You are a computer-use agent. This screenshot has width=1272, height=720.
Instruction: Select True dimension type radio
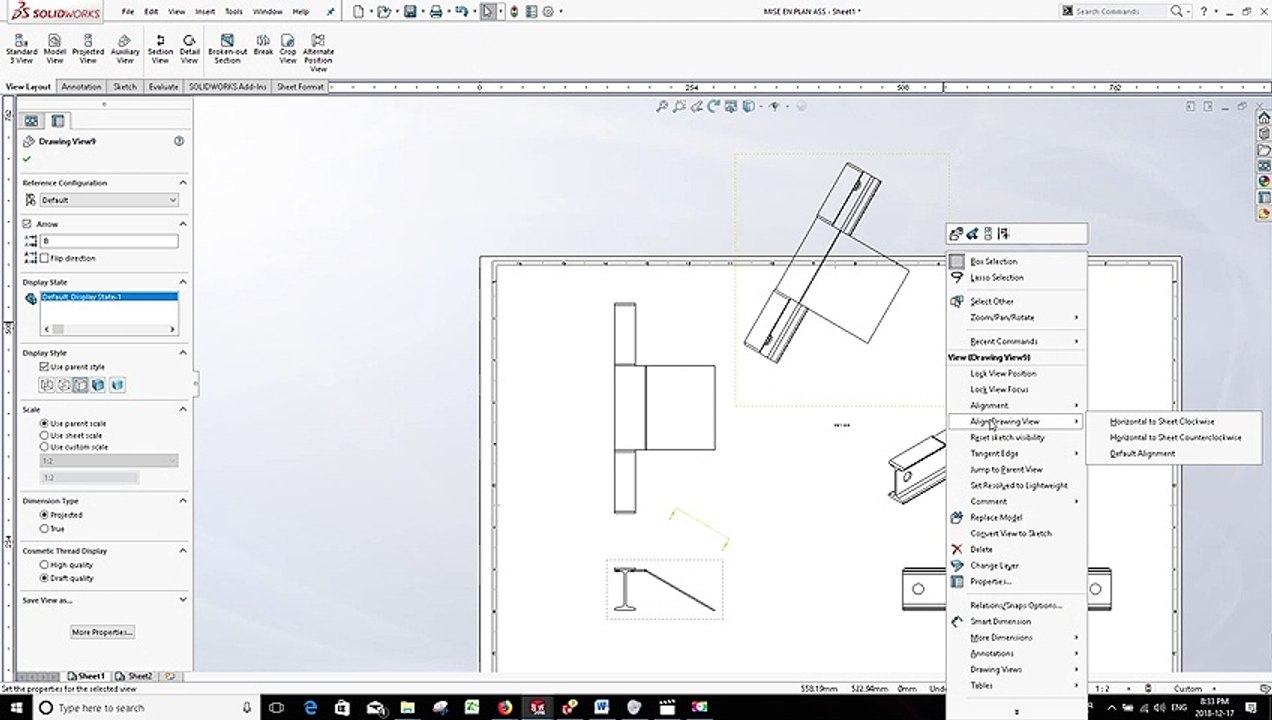[44, 528]
